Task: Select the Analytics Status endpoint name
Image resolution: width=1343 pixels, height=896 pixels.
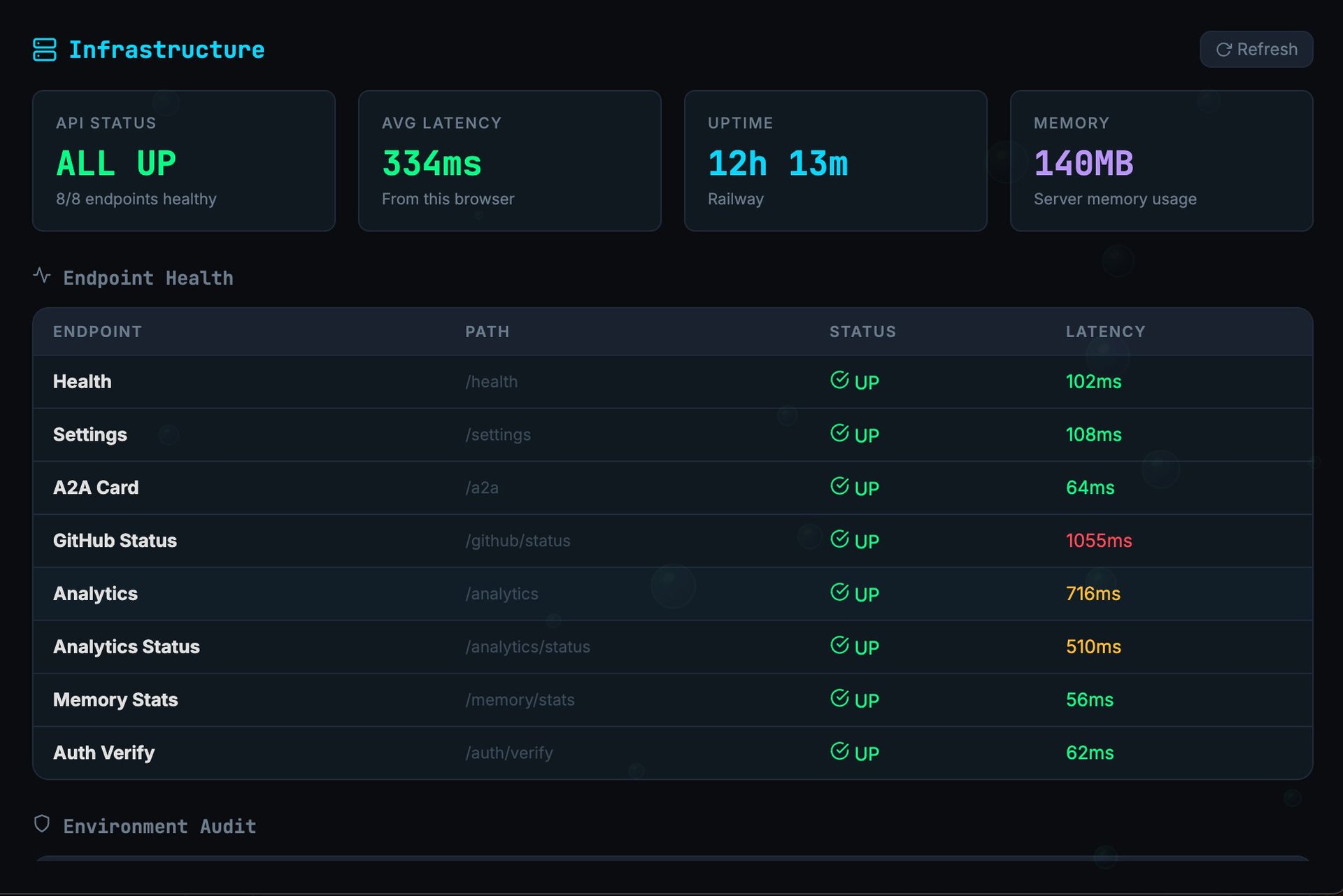Action: [127, 647]
